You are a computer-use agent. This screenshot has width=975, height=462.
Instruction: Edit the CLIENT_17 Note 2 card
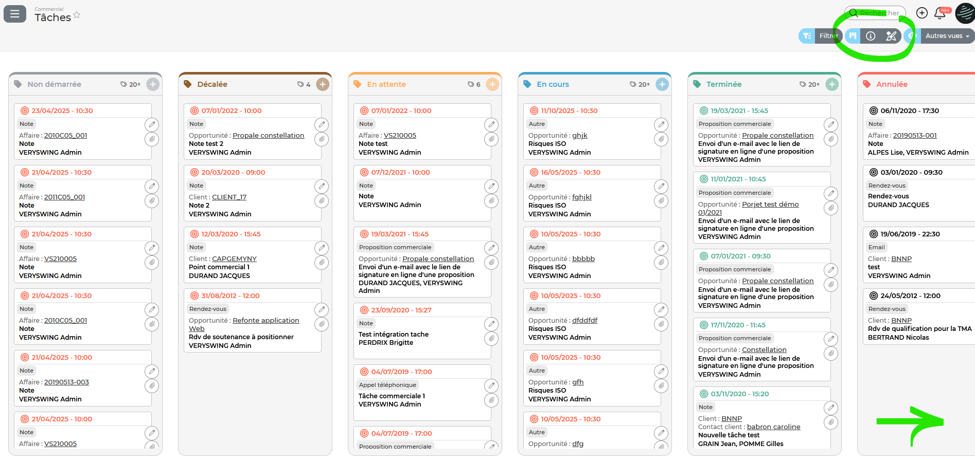pyautogui.click(x=321, y=186)
